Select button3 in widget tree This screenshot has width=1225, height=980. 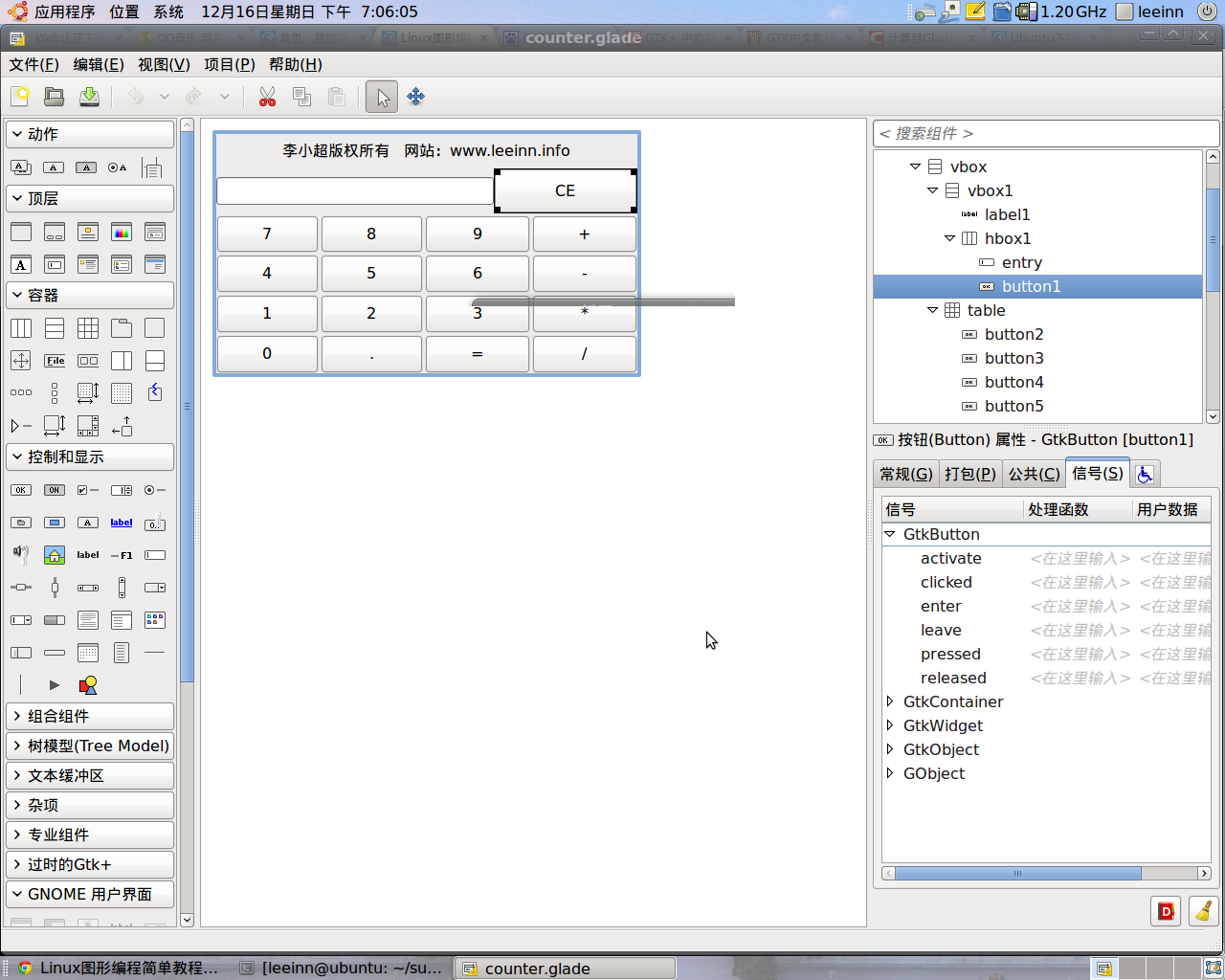tap(1014, 358)
